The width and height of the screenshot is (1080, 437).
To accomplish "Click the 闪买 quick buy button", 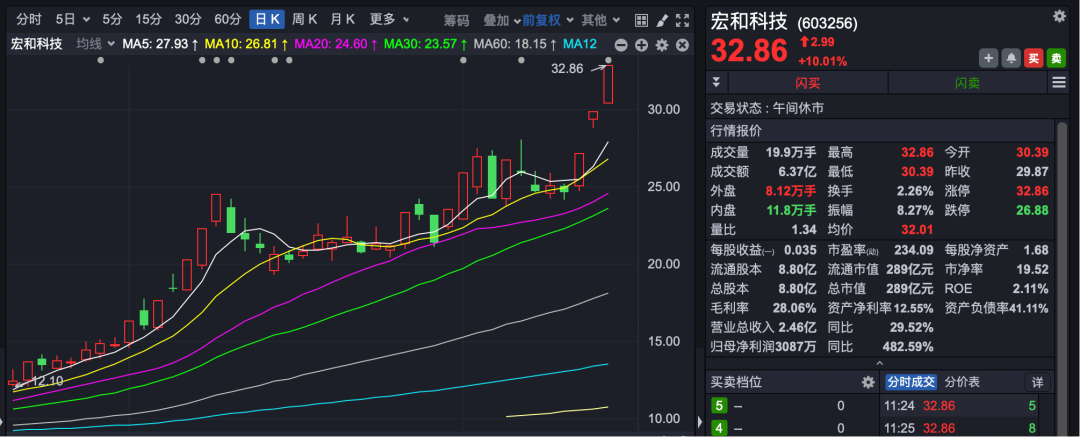I will click(x=808, y=83).
